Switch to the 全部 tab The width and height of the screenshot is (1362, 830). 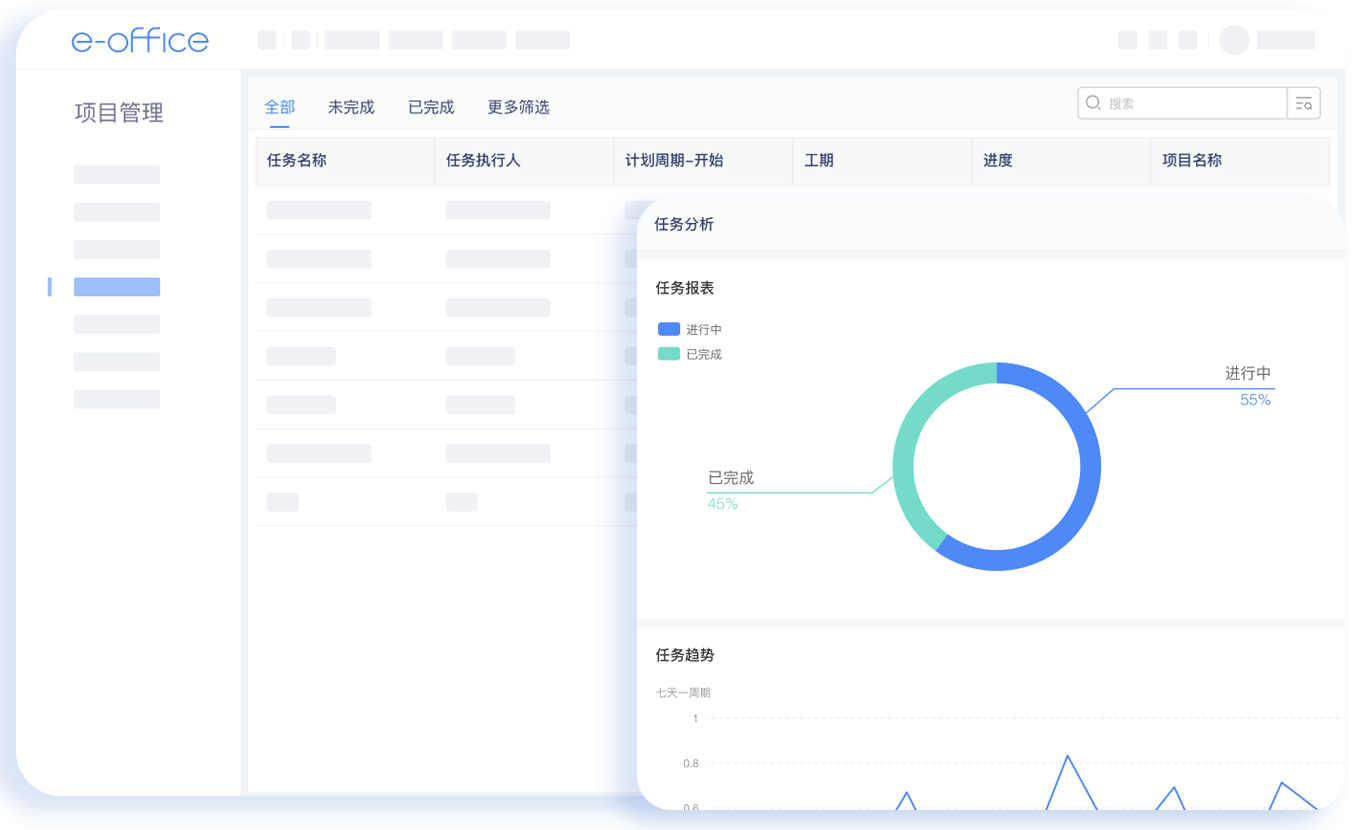click(280, 107)
